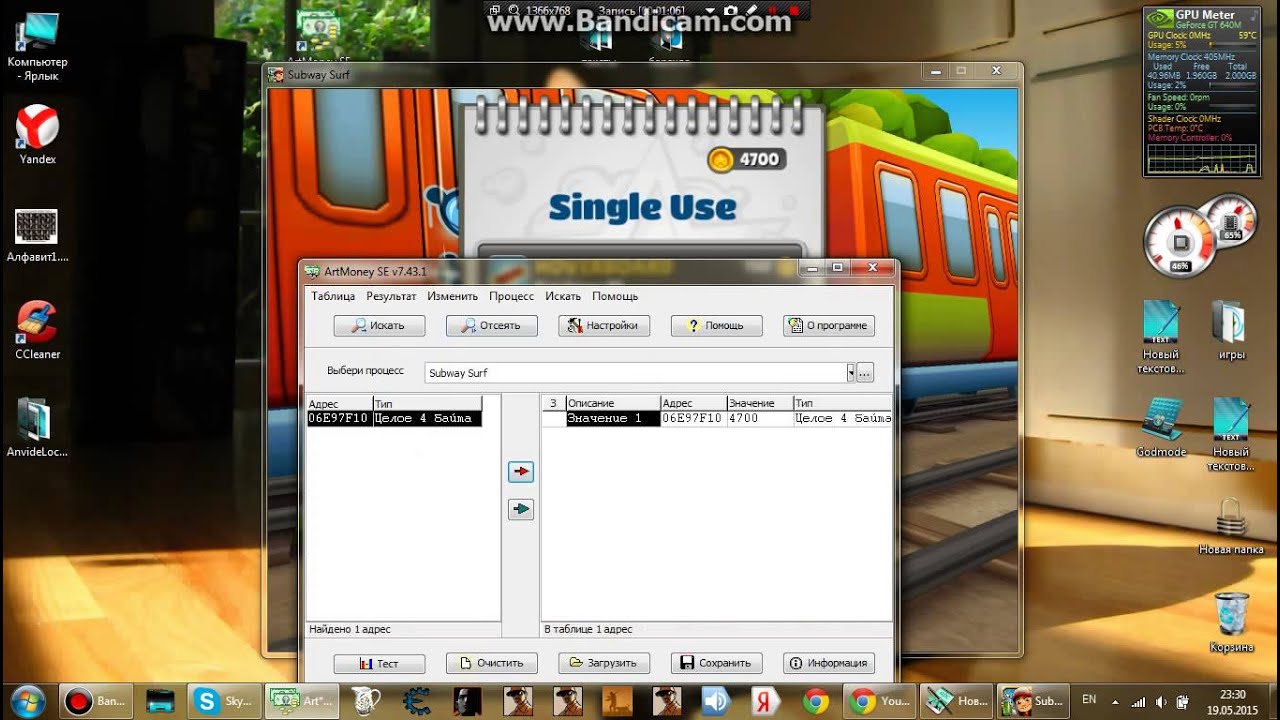Image resolution: width=1280 pixels, height=720 pixels.
Task: Open the Процесс menu
Action: (x=511, y=296)
